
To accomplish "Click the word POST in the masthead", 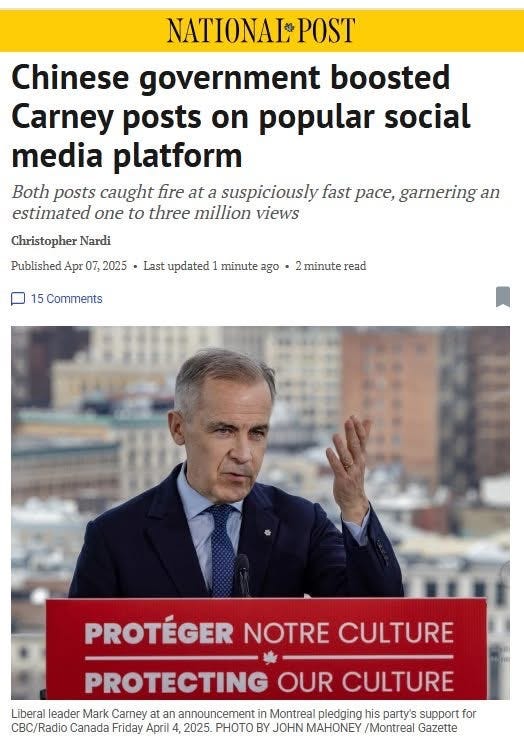I will click(x=327, y=30).
